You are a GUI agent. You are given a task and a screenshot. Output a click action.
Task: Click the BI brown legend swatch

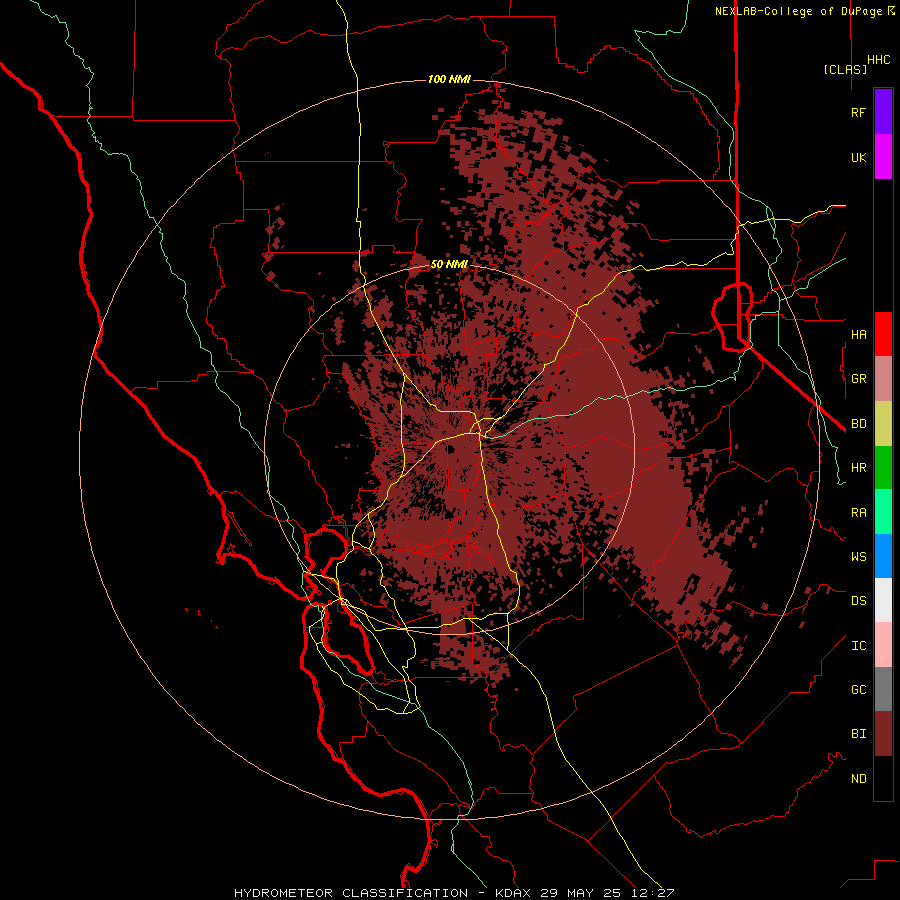pyautogui.click(x=883, y=734)
